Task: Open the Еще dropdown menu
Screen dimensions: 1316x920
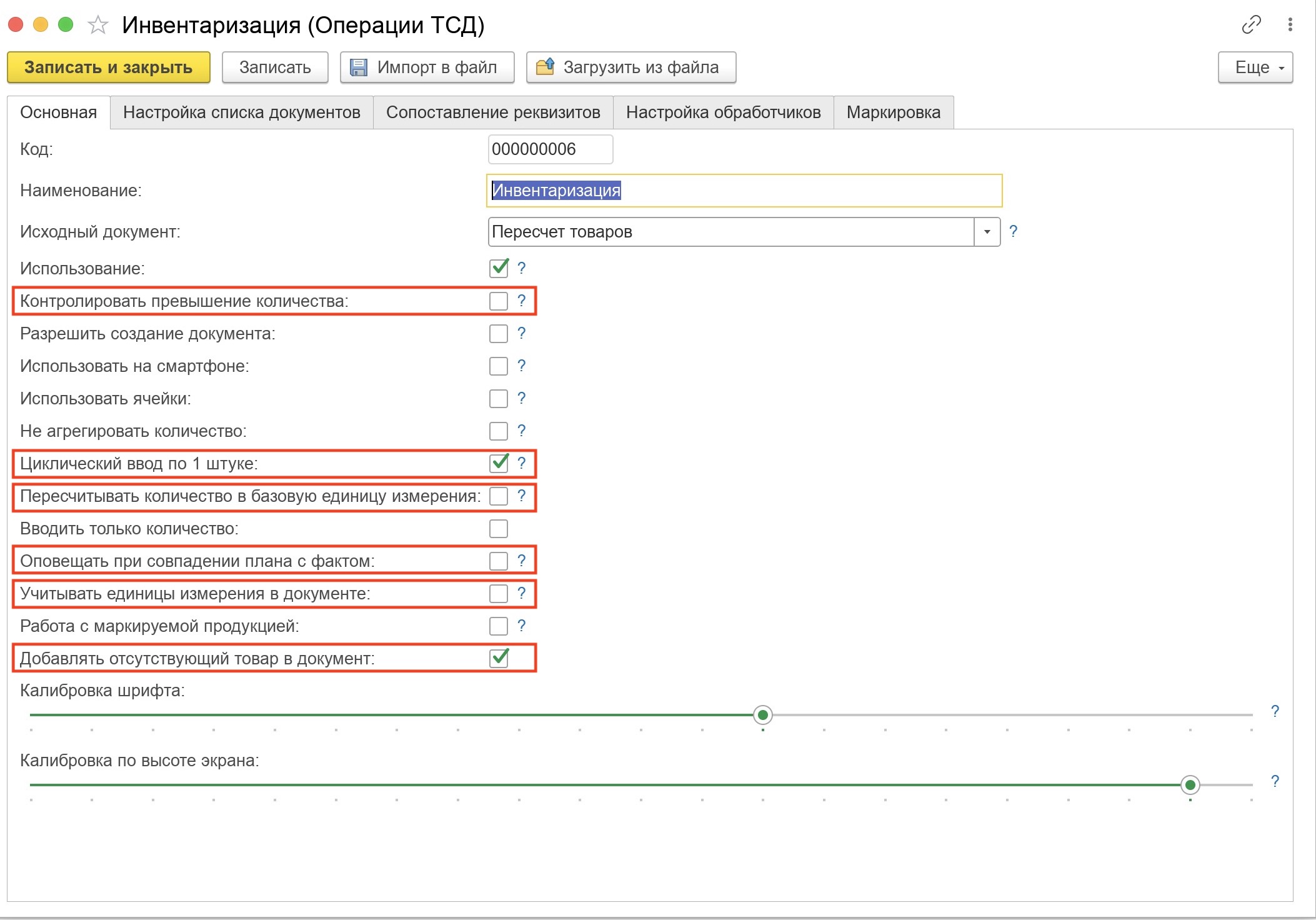Action: pos(1255,67)
